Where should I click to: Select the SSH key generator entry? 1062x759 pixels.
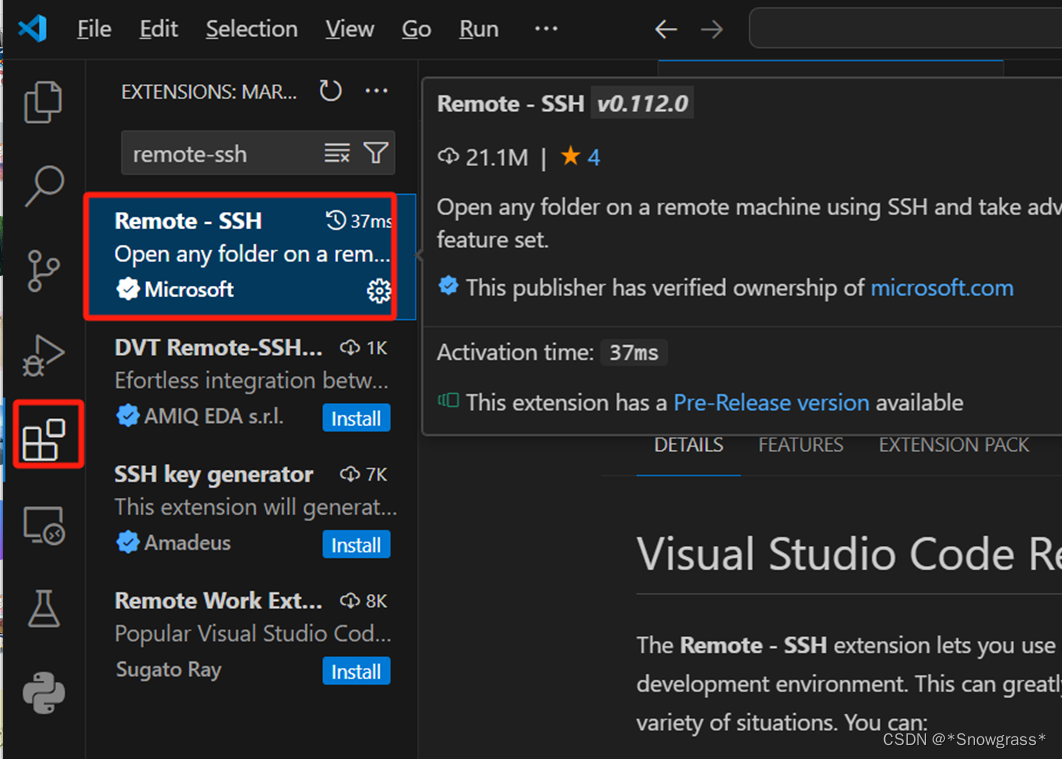coord(251,509)
